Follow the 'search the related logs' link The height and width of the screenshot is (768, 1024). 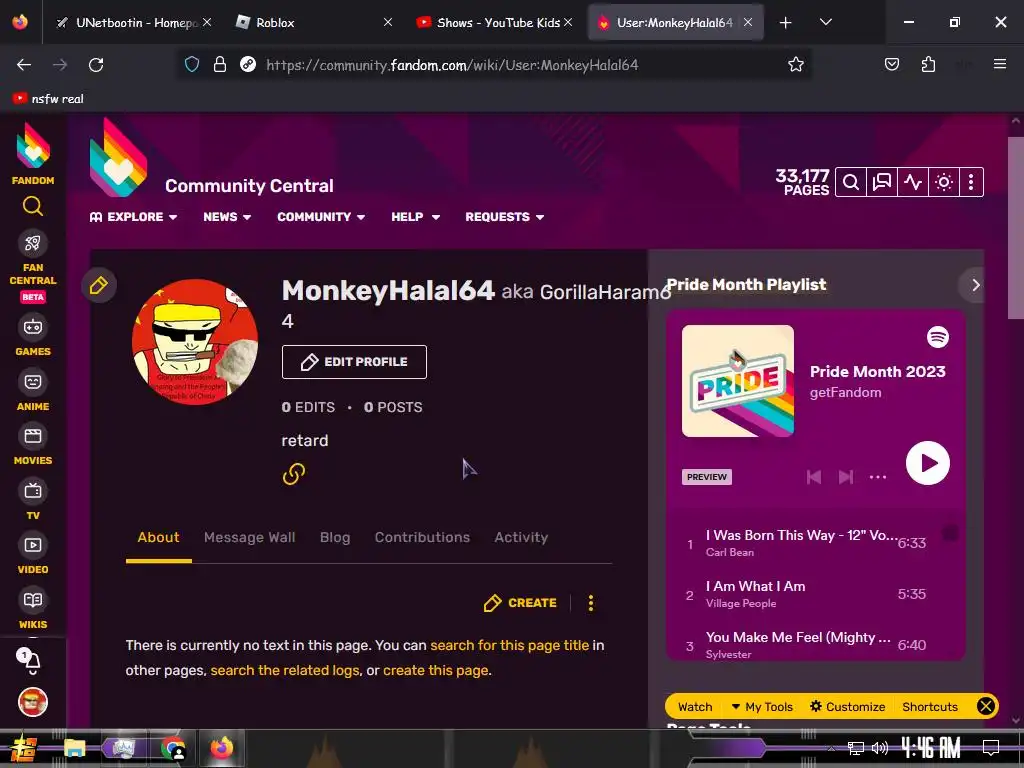285,671
